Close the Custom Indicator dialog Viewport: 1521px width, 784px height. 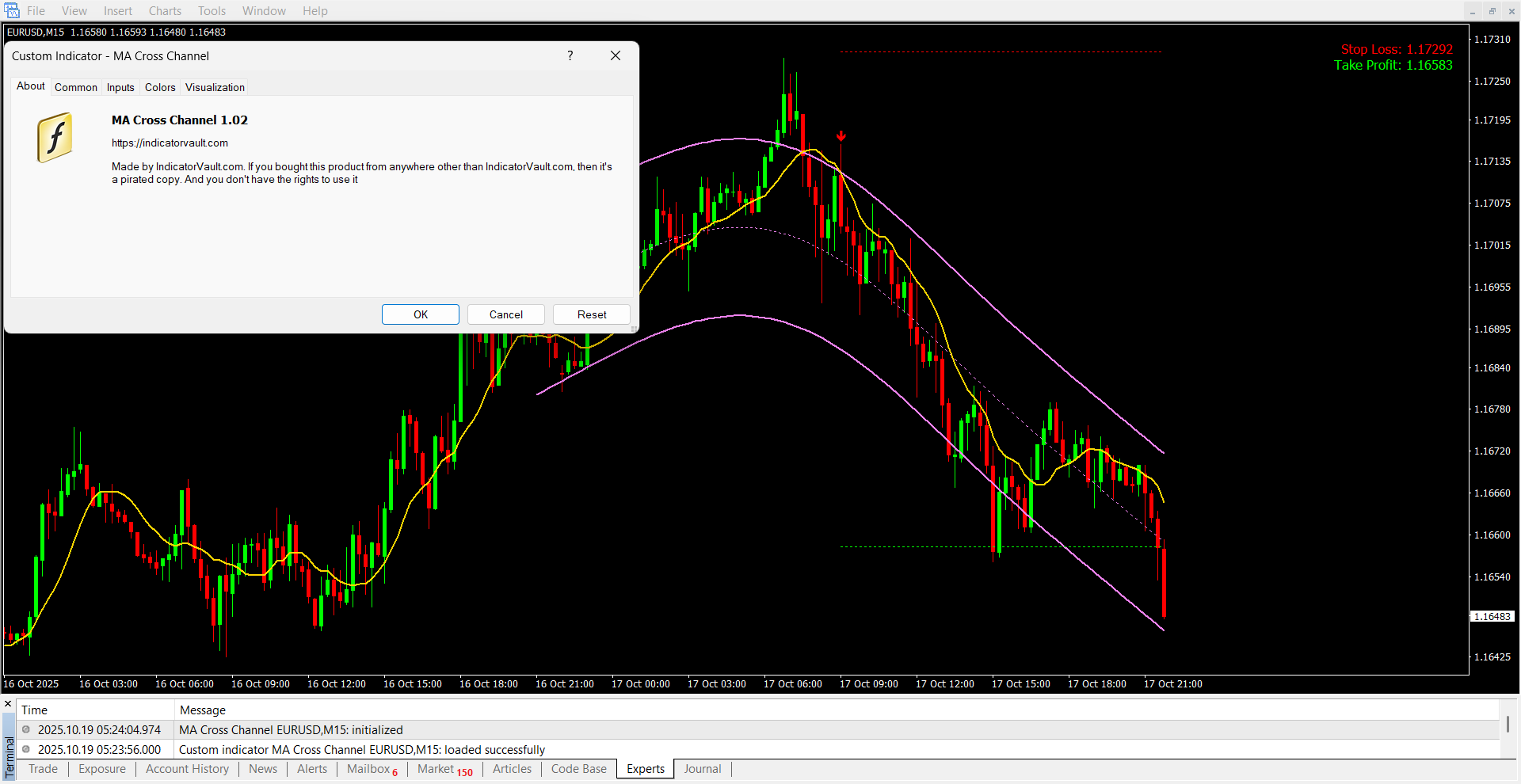[x=616, y=55]
